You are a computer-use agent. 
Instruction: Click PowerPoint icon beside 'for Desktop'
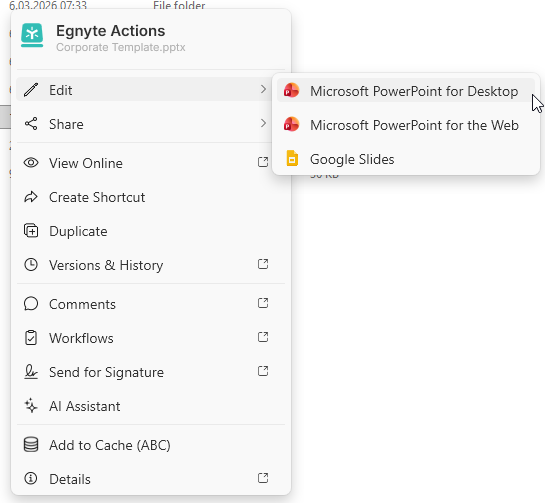pyautogui.click(x=291, y=90)
